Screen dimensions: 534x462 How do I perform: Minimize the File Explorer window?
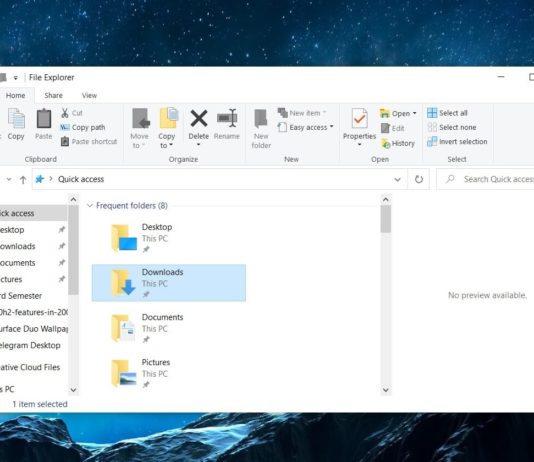pos(501,77)
